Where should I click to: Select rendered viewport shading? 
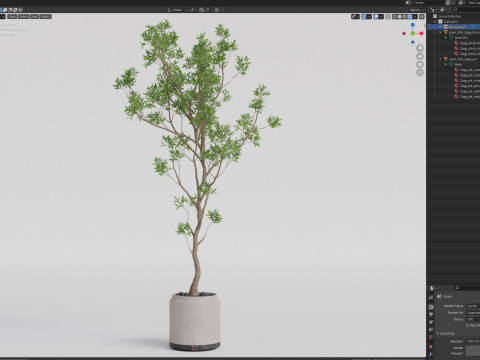tap(410, 17)
